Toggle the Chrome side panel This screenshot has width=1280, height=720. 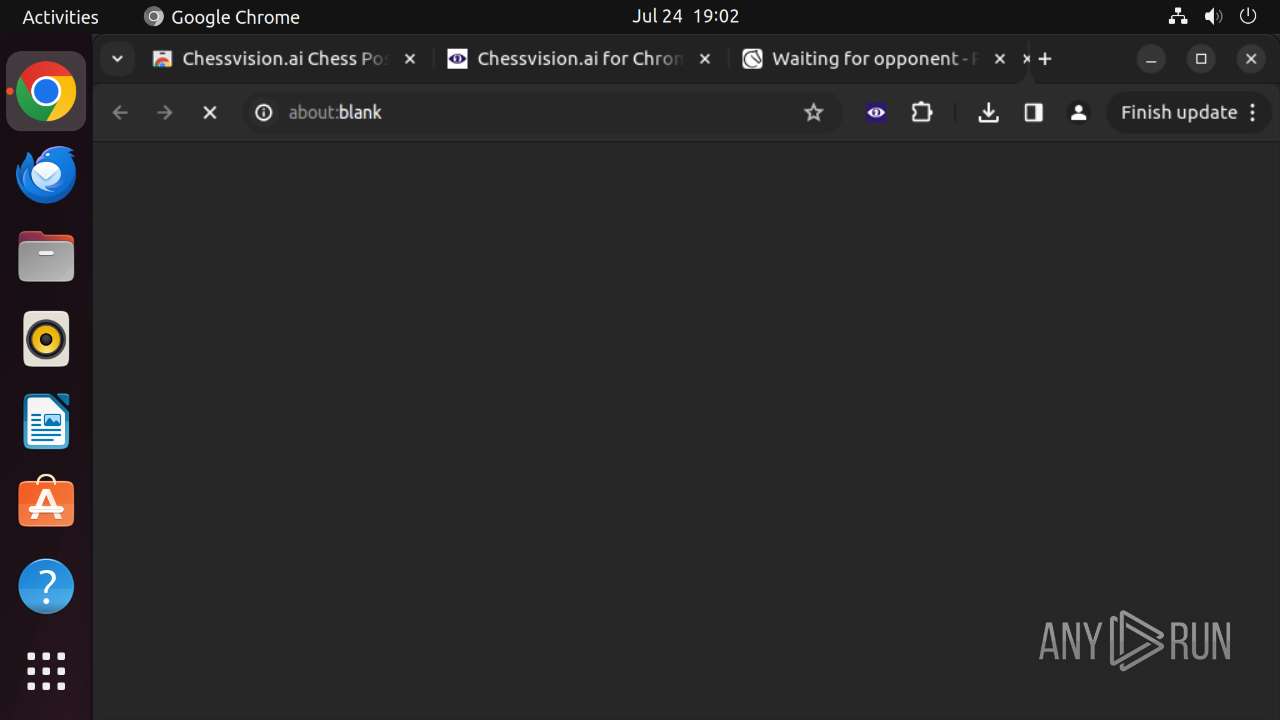tap(1034, 113)
